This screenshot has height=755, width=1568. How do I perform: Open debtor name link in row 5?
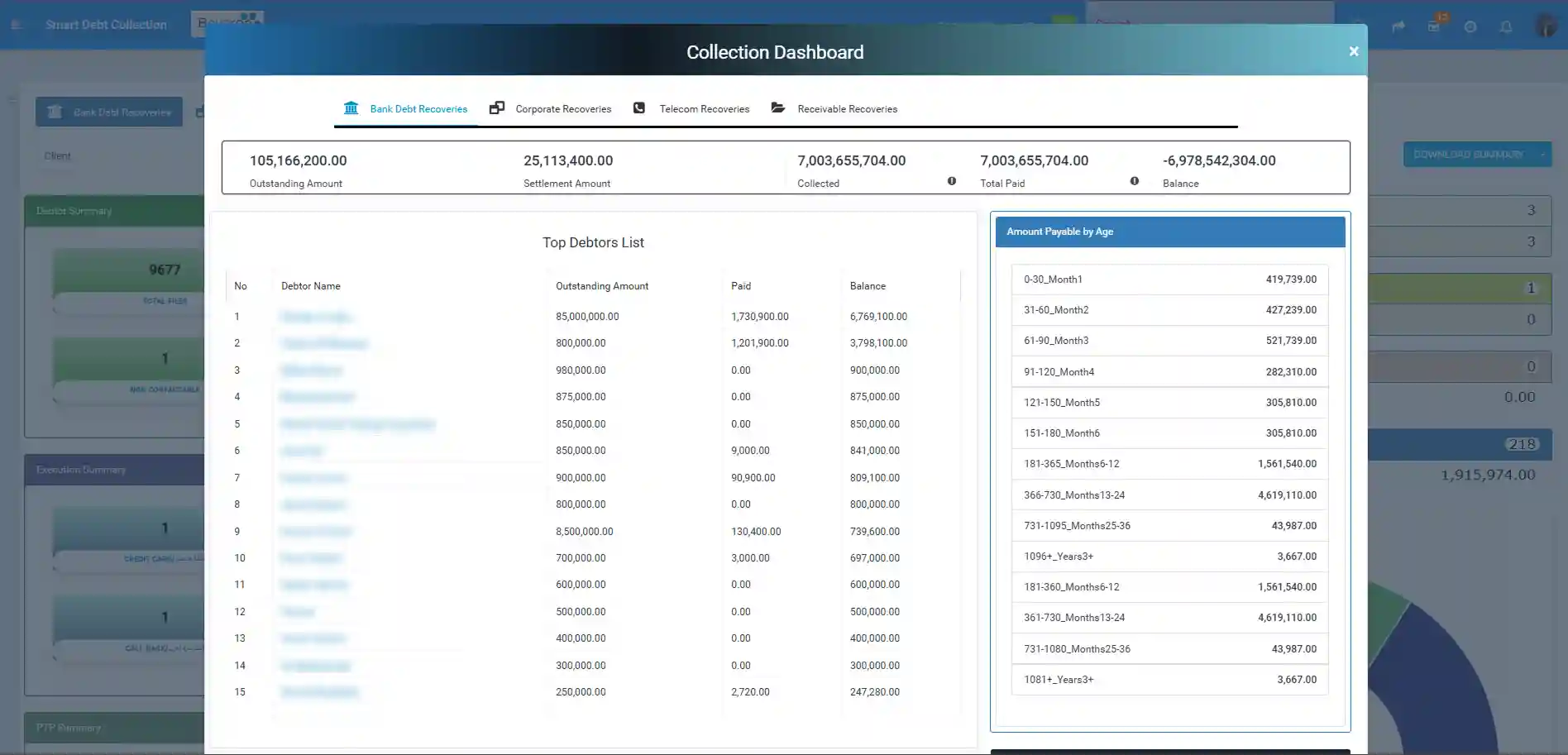[x=357, y=424]
